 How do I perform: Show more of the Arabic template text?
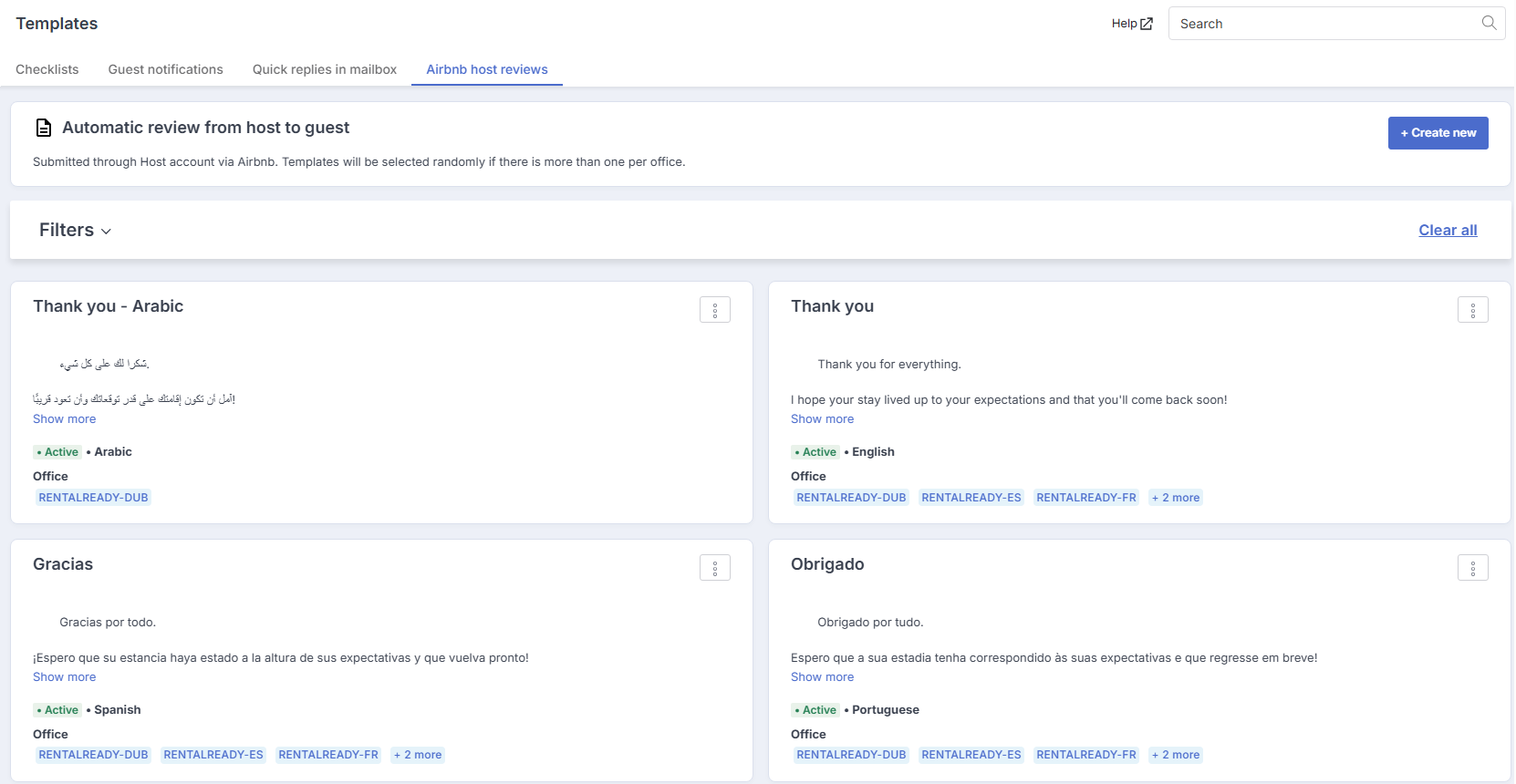[x=64, y=419]
